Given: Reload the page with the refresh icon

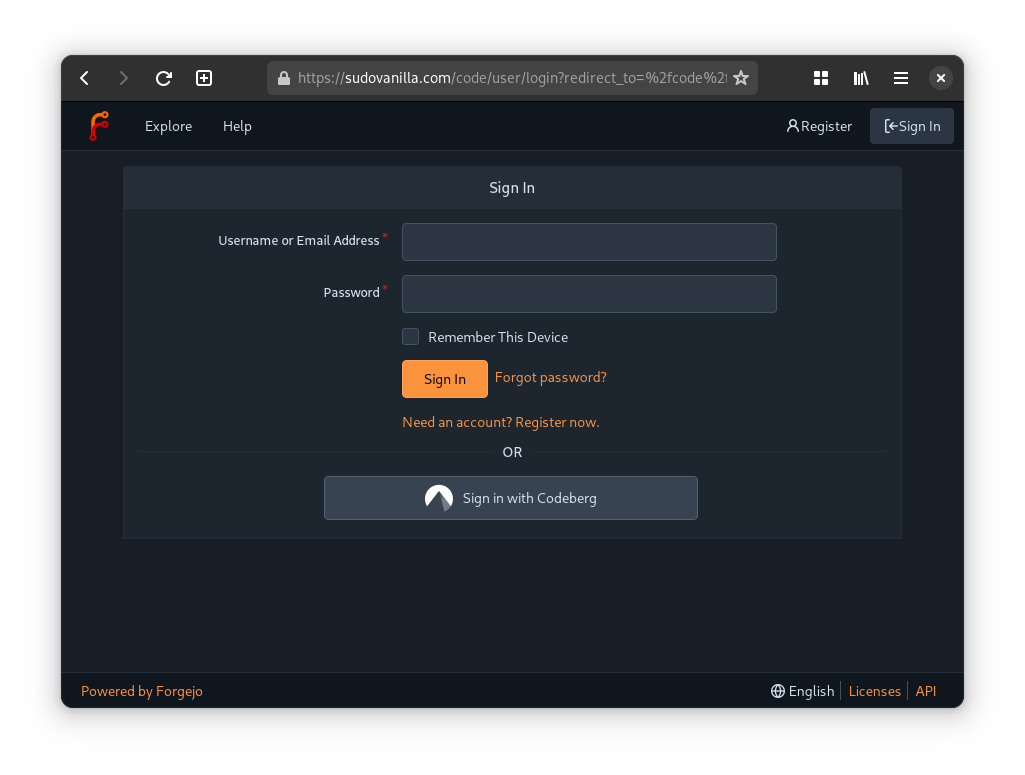Looking at the screenshot, I should click(x=164, y=78).
